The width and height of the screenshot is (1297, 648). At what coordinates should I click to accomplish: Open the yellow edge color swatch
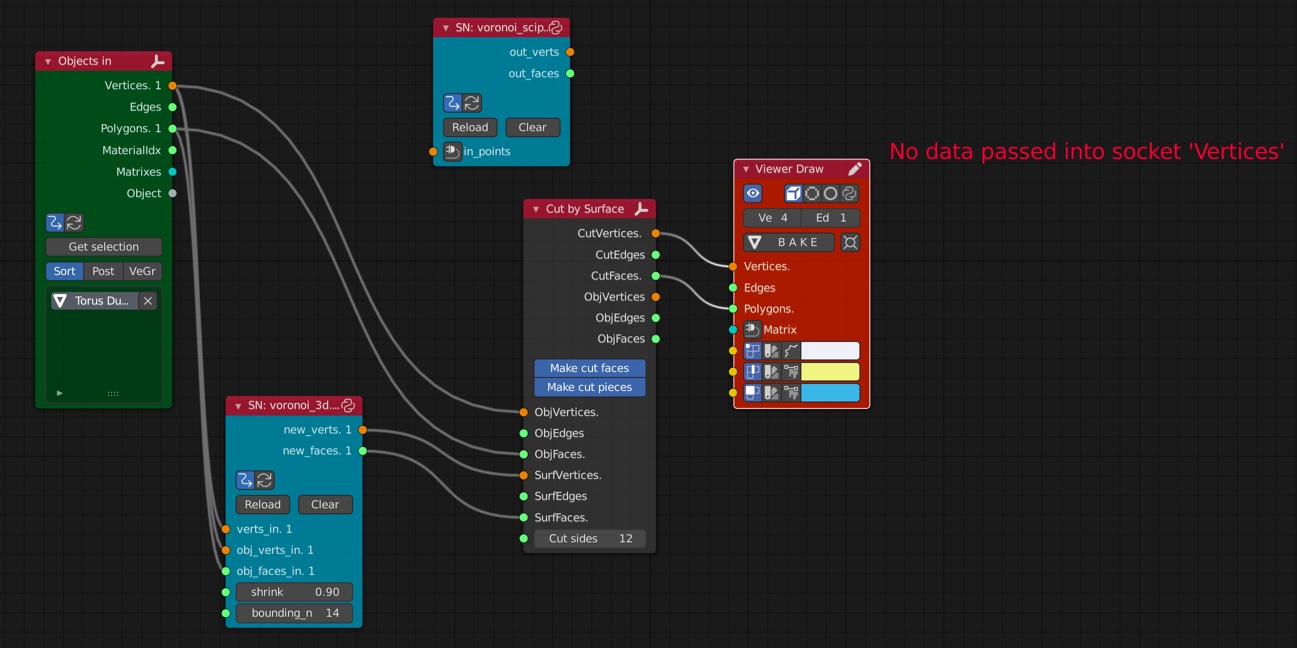click(x=830, y=372)
